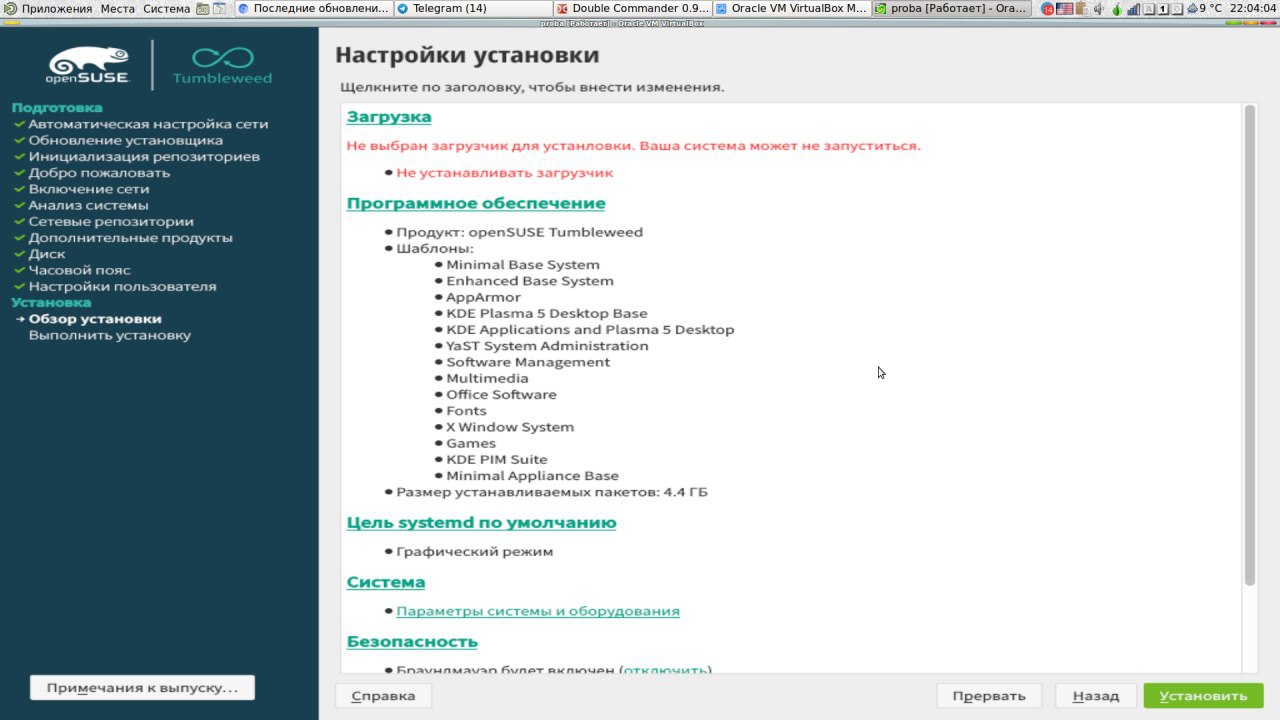Click the Games pattern entry
This screenshot has width=1280, height=720.
point(471,443)
